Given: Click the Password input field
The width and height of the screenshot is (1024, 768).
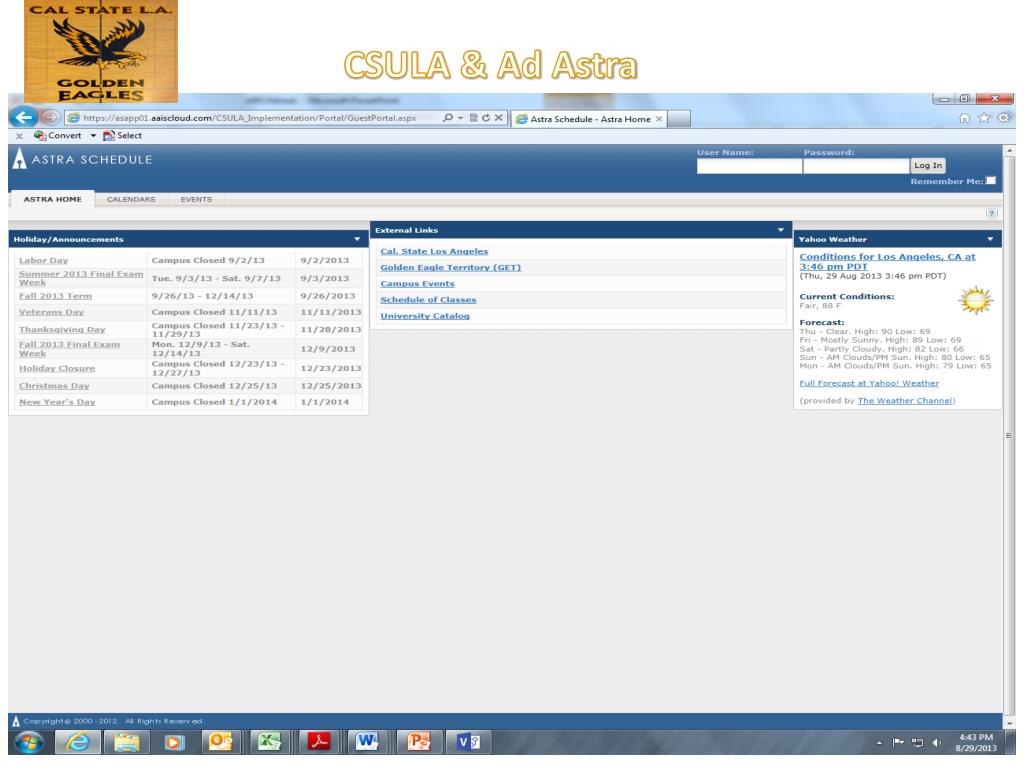Looking at the screenshot, I should click(x=856, y=166).
